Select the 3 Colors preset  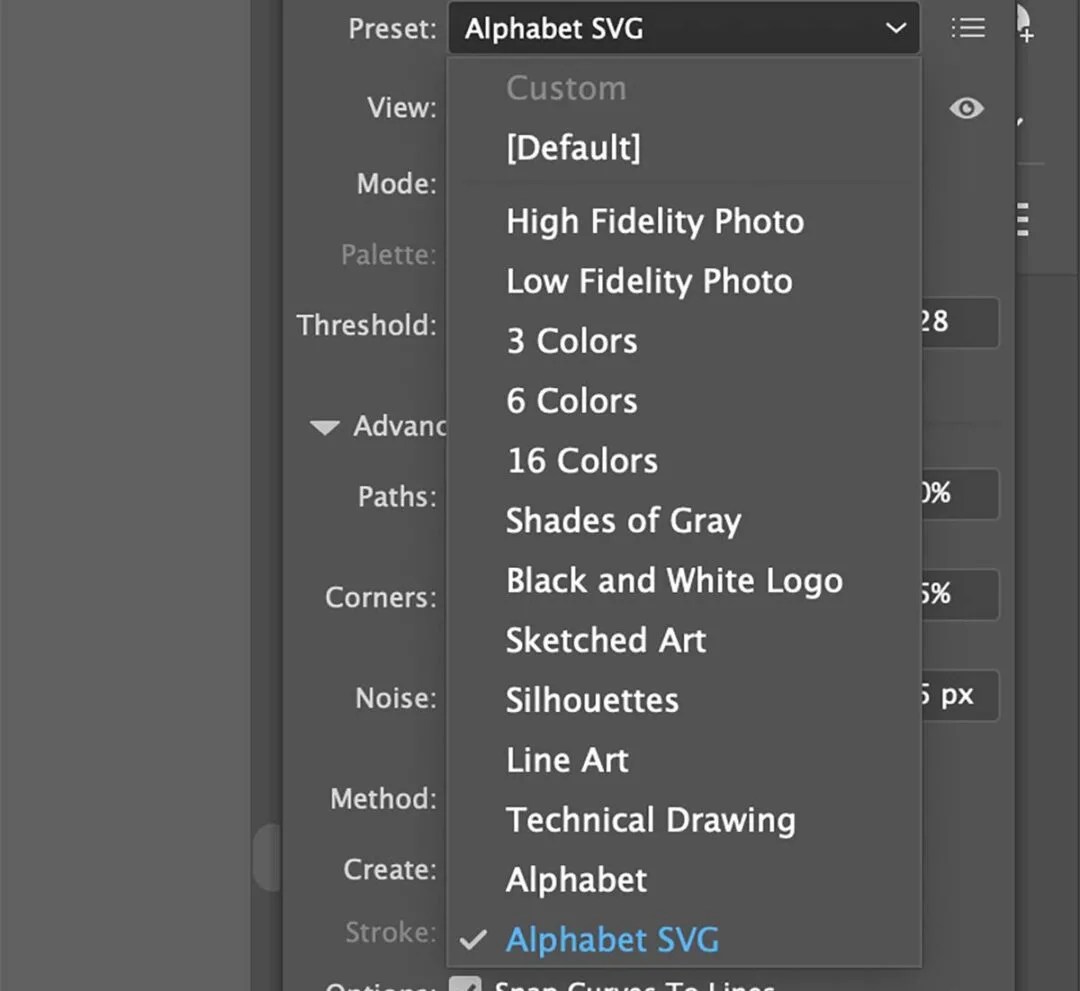pyautogui.click(x=571, y=341)
